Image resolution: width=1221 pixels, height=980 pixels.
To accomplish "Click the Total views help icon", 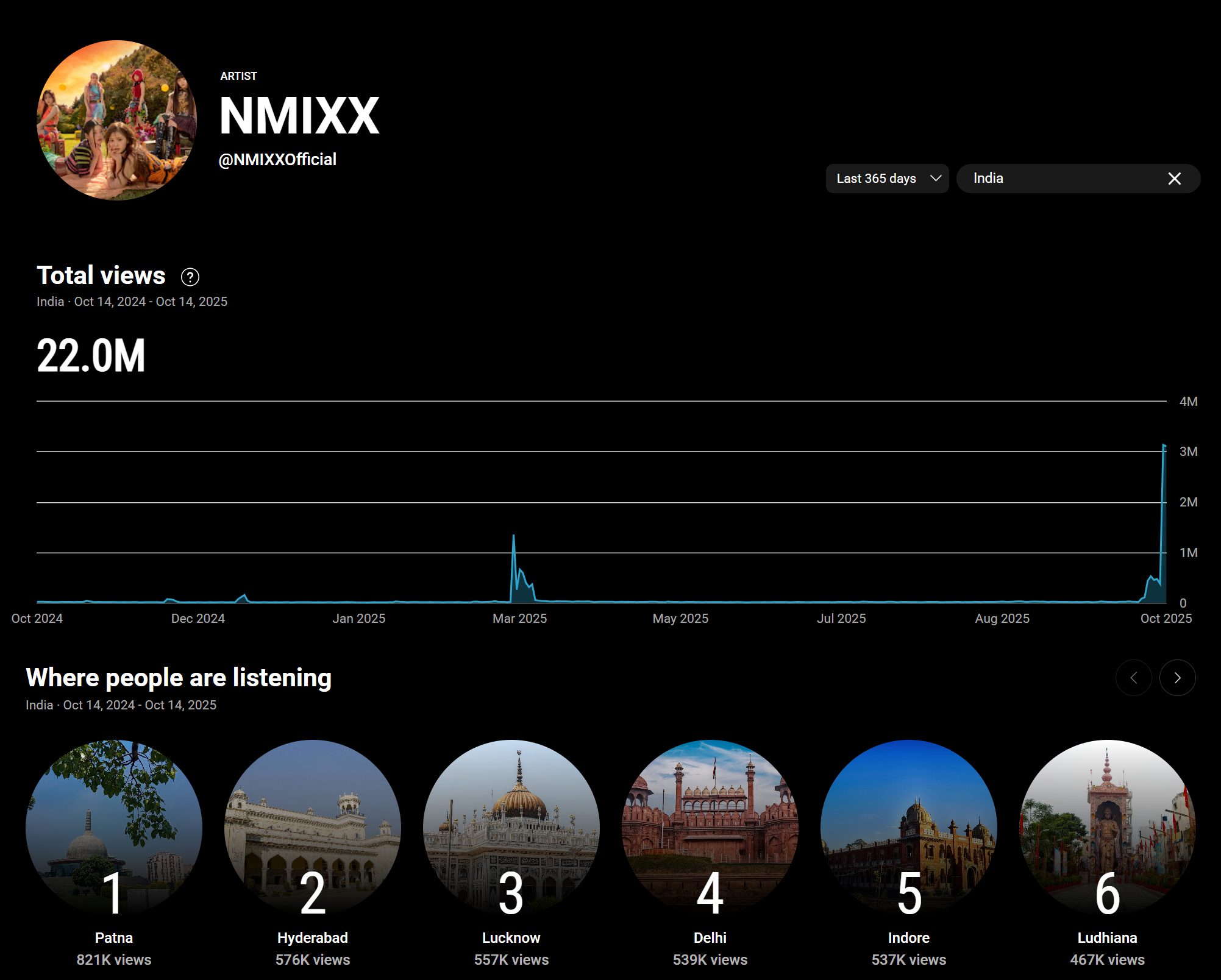I will click(x=190, y=277).
